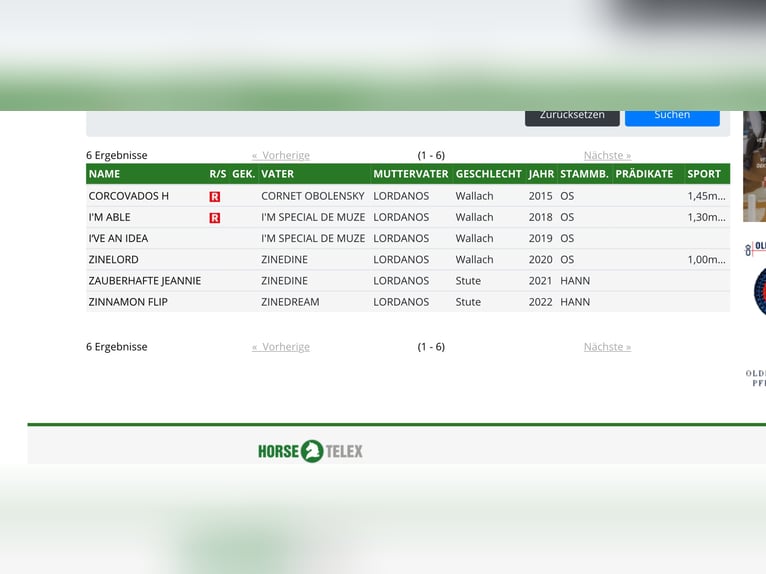Image resolution: width=766 pixels, height=574 pixels.
Task: Open horse entry ZINELORD
Action: click(x=114, y=260)
